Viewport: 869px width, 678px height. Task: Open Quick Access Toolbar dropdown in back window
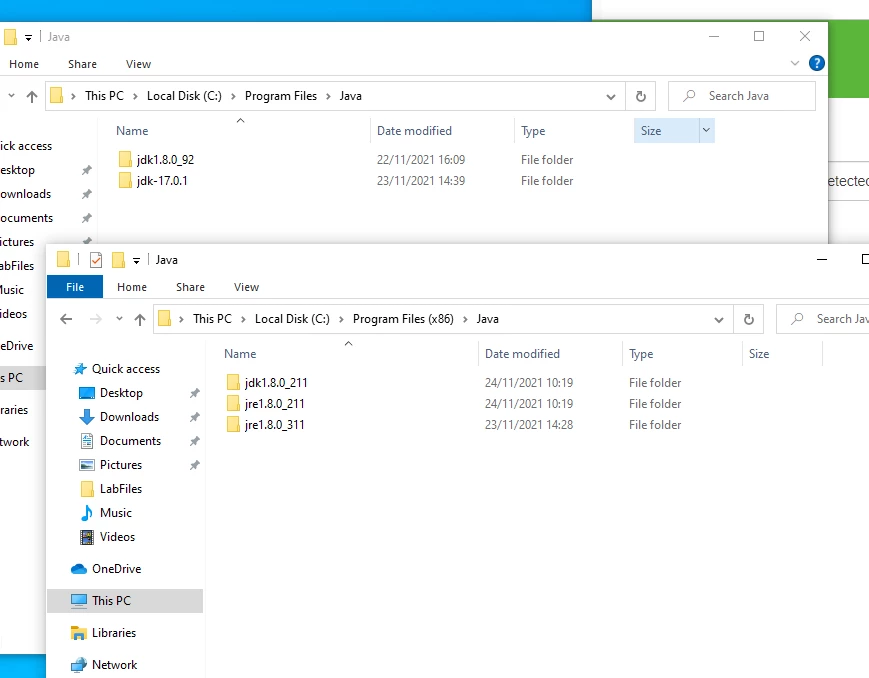(28, 38)
